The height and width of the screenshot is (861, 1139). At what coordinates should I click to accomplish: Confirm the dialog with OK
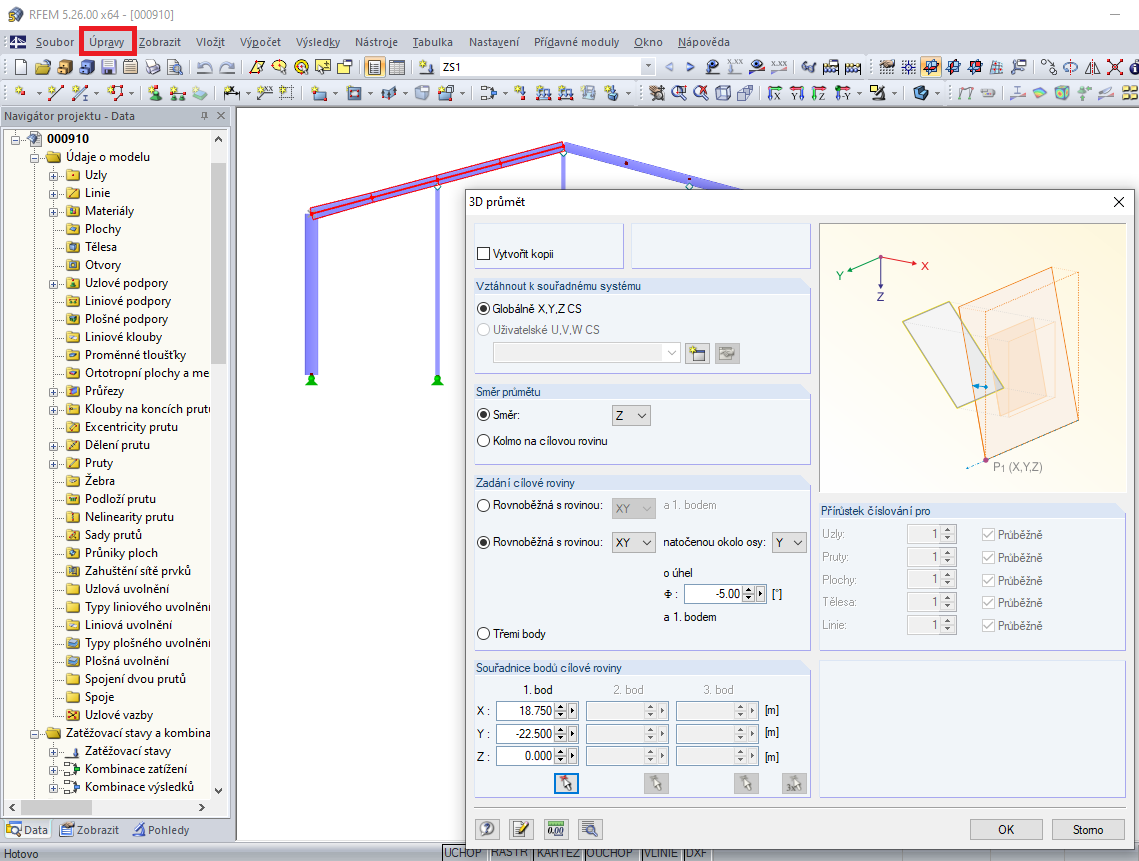pyautogui.click(x=1006, y=829)
